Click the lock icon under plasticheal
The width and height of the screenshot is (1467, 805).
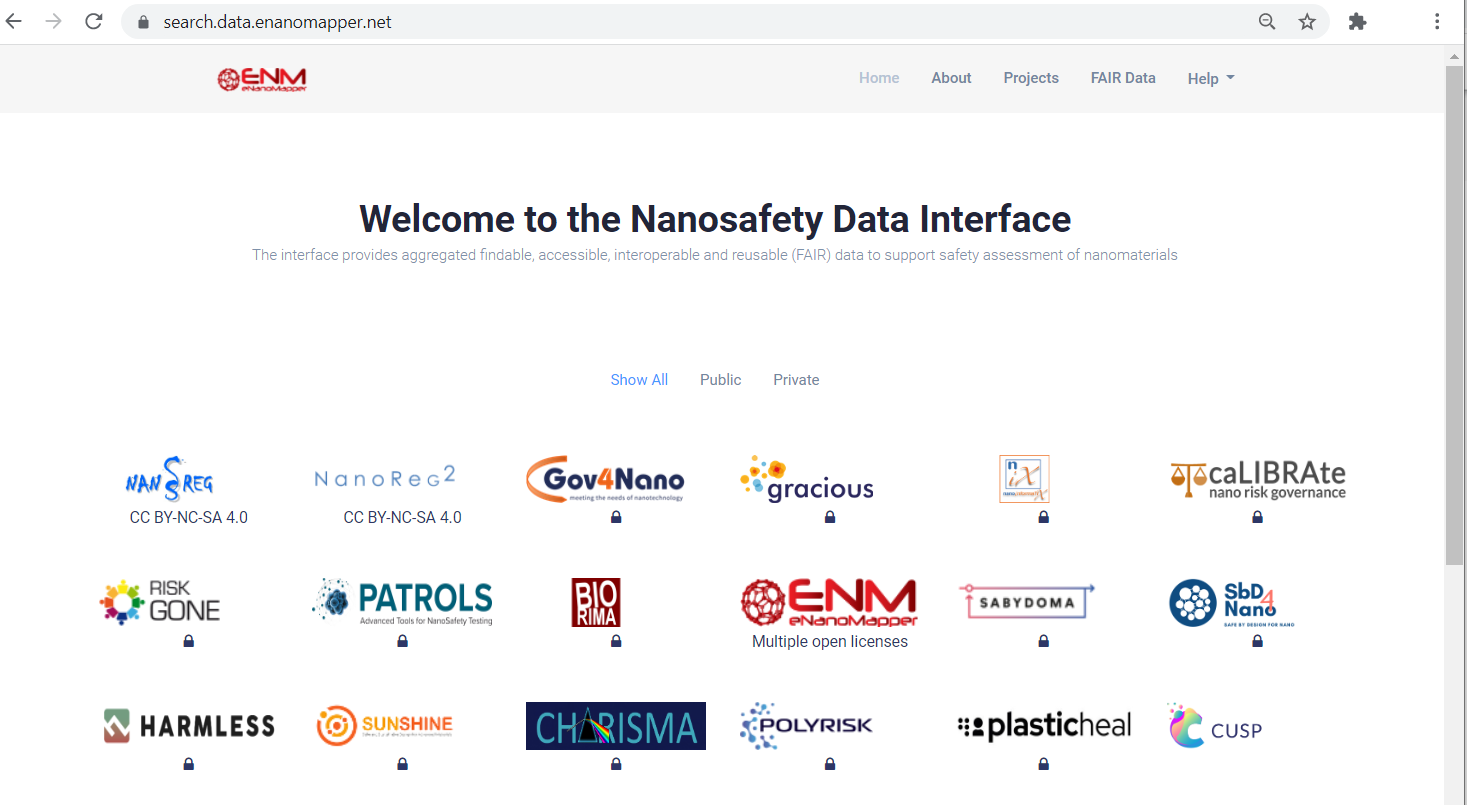1044,764
